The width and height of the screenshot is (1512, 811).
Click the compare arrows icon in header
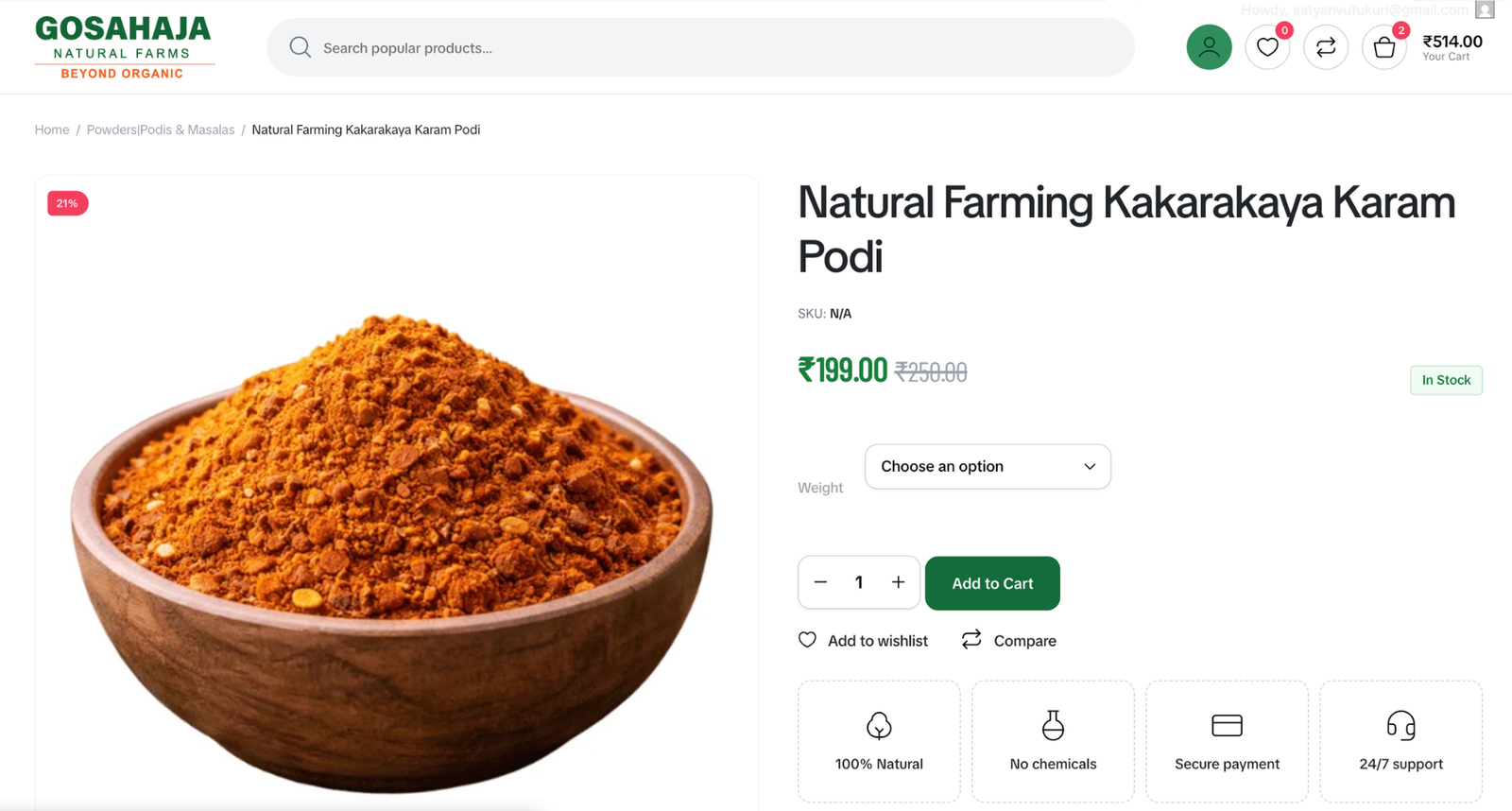pos(1326,47)
